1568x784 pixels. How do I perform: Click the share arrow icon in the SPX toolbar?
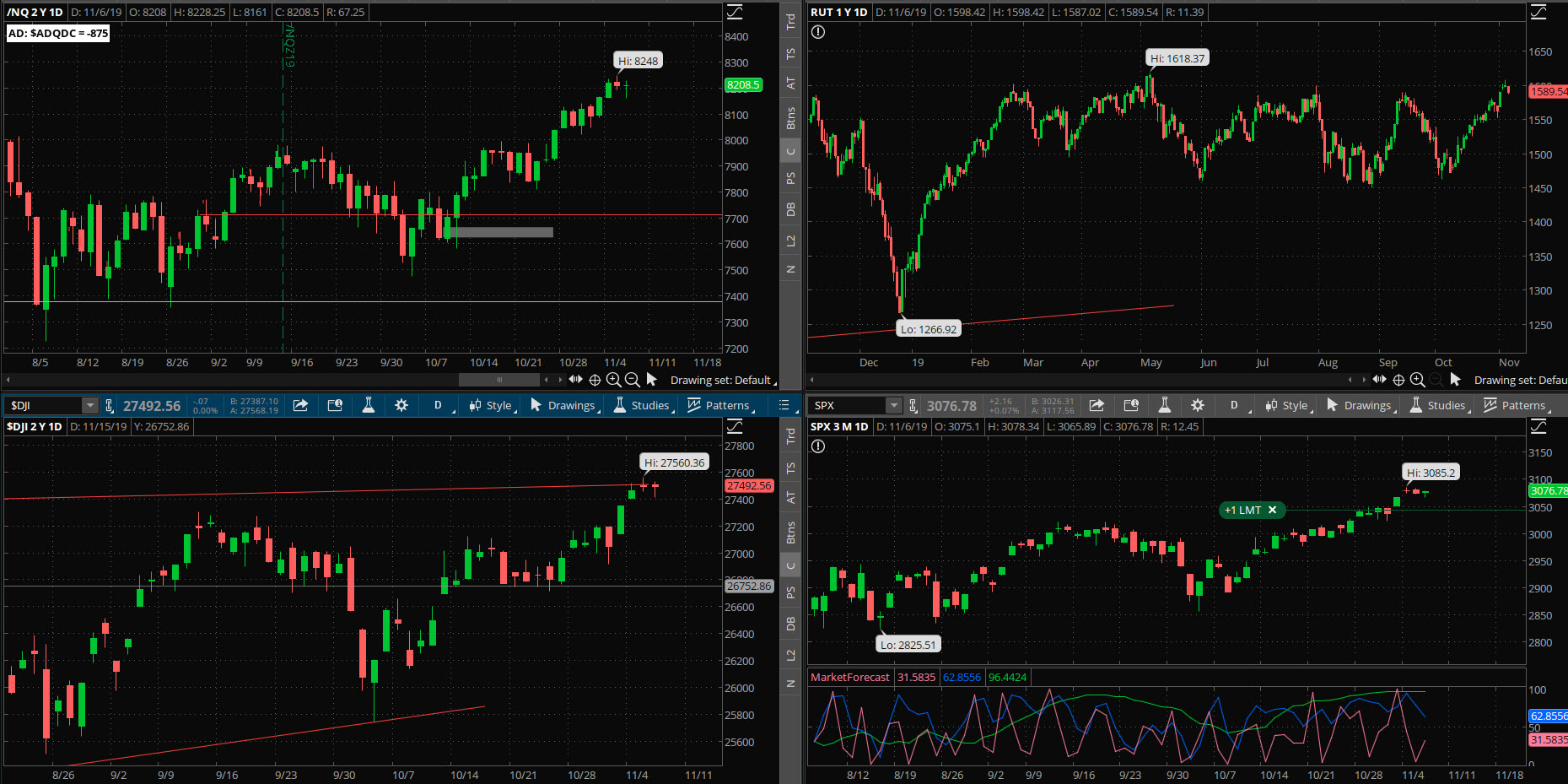tap(1097, 405)
